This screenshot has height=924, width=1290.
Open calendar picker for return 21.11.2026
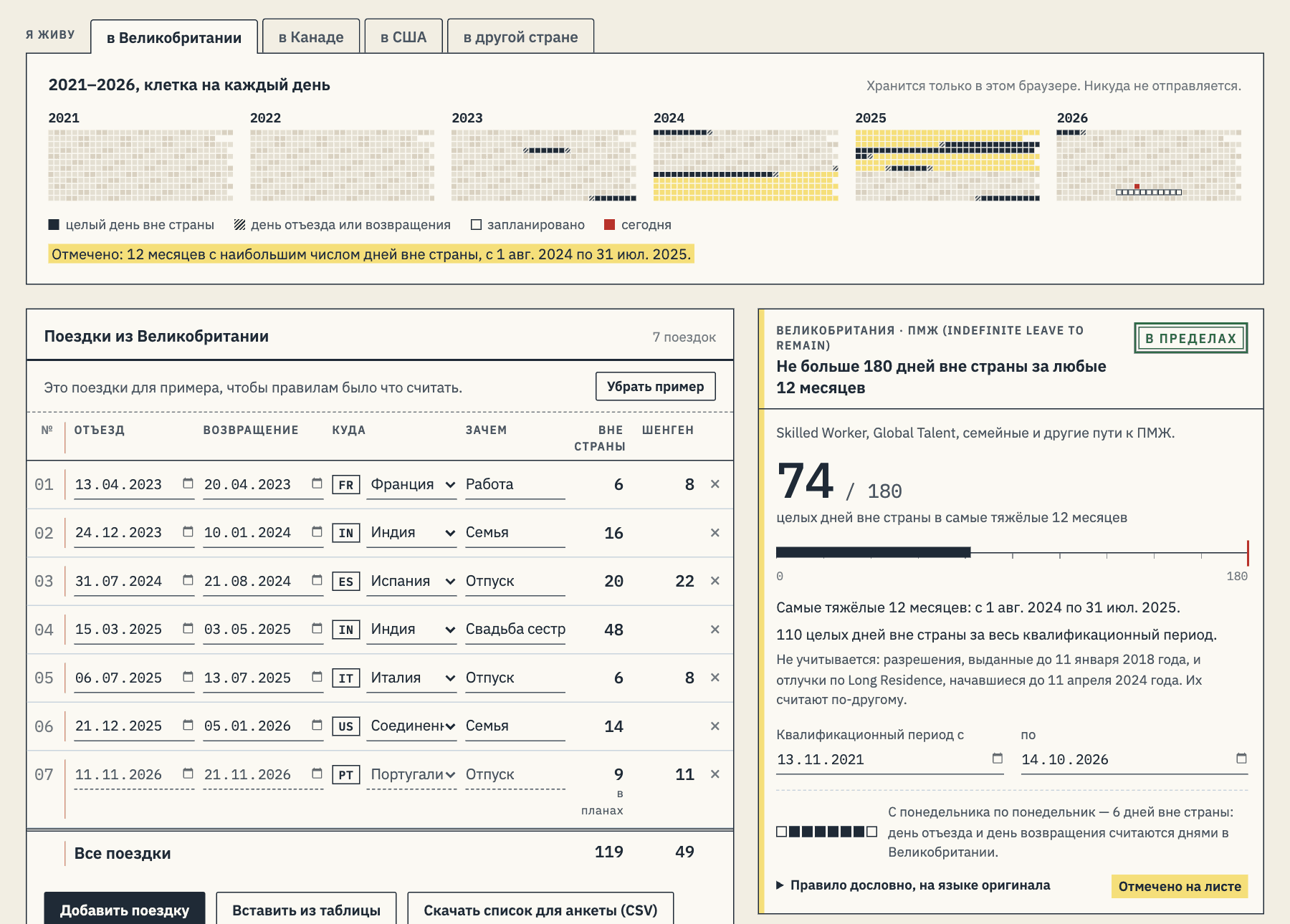(317, 774)
